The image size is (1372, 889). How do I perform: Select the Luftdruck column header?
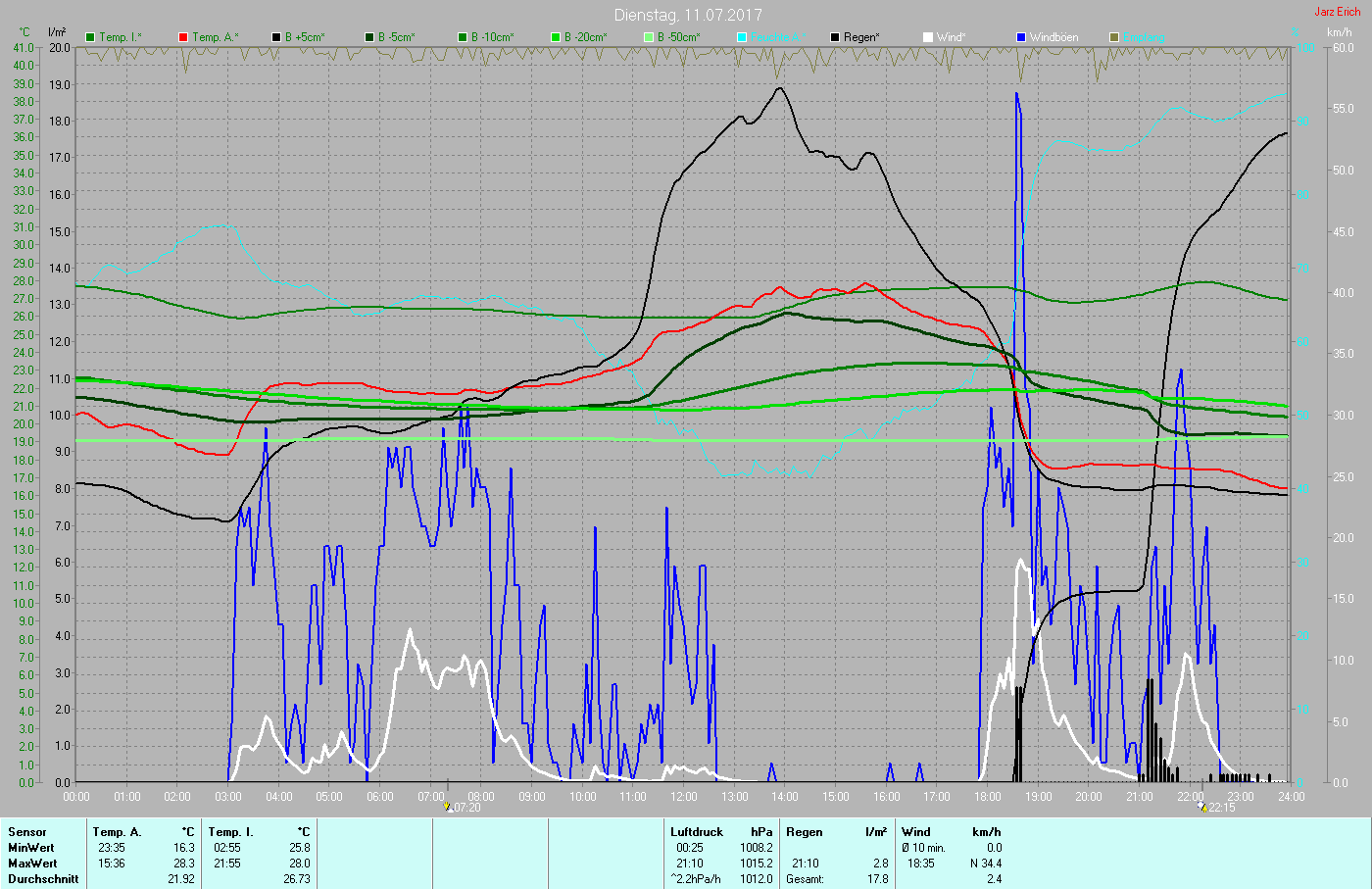coord(697,832)
